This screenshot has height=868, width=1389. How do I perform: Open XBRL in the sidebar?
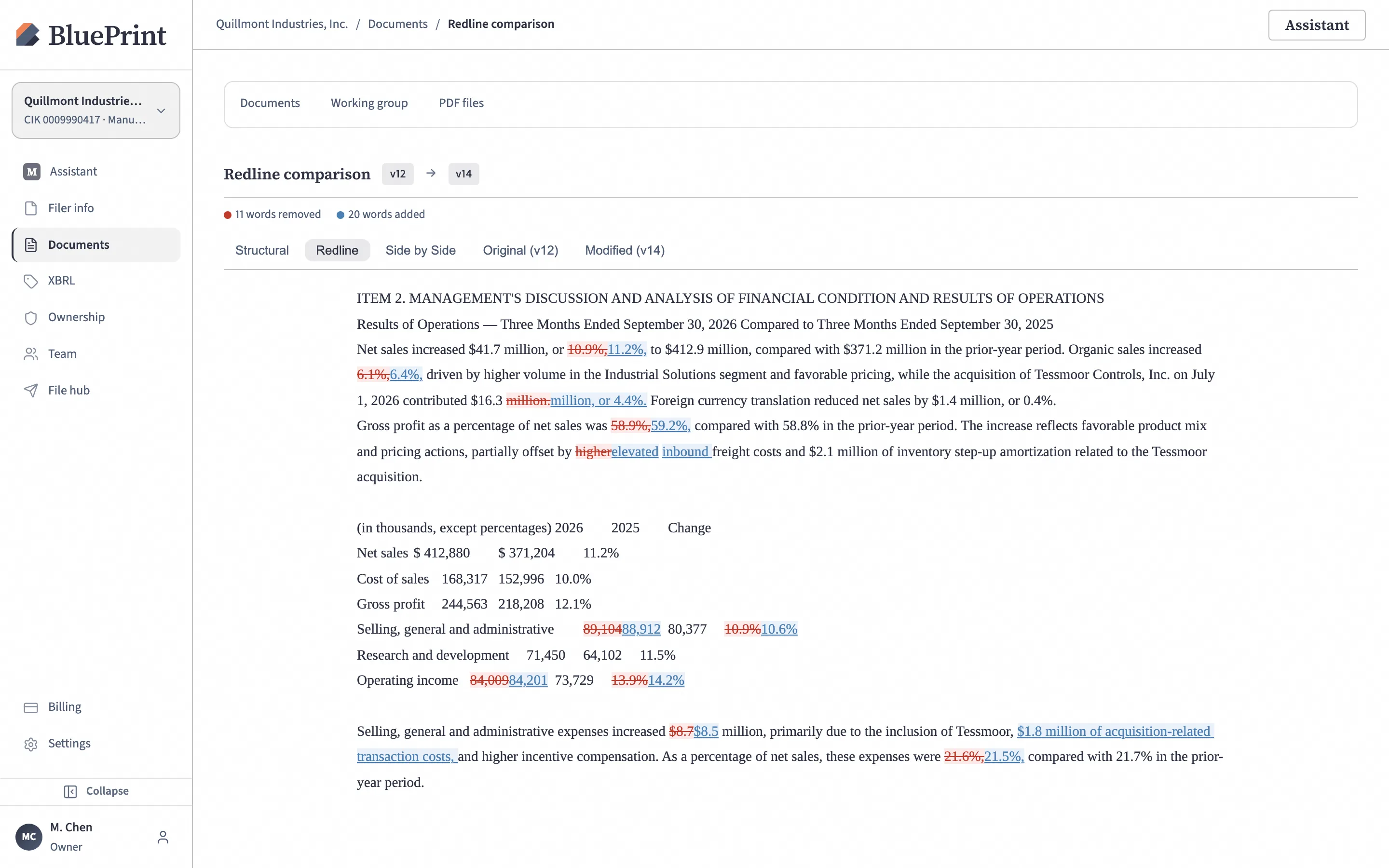point(96,281)
